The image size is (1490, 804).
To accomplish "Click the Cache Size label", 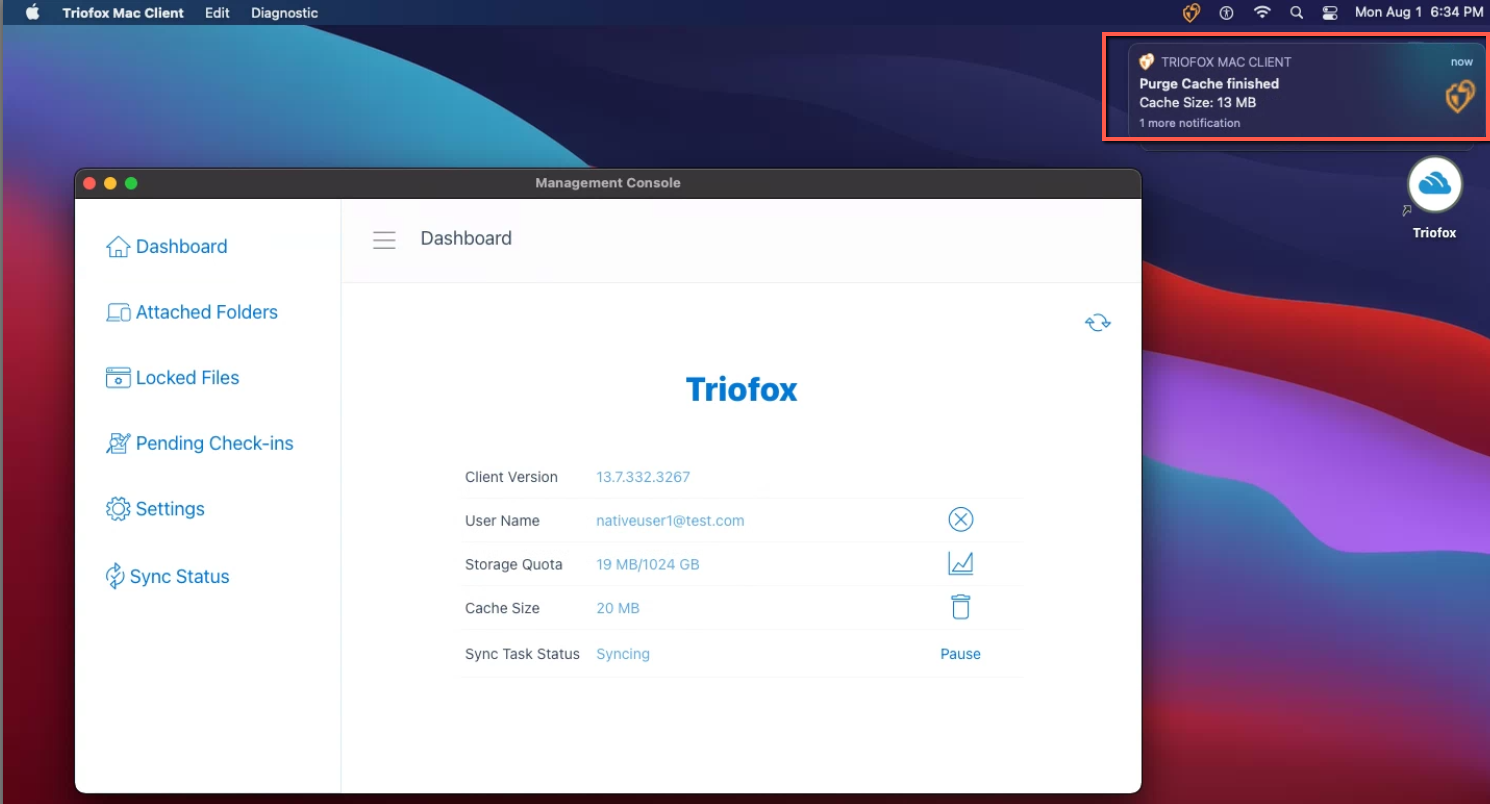I will click(x=502, y=608).
